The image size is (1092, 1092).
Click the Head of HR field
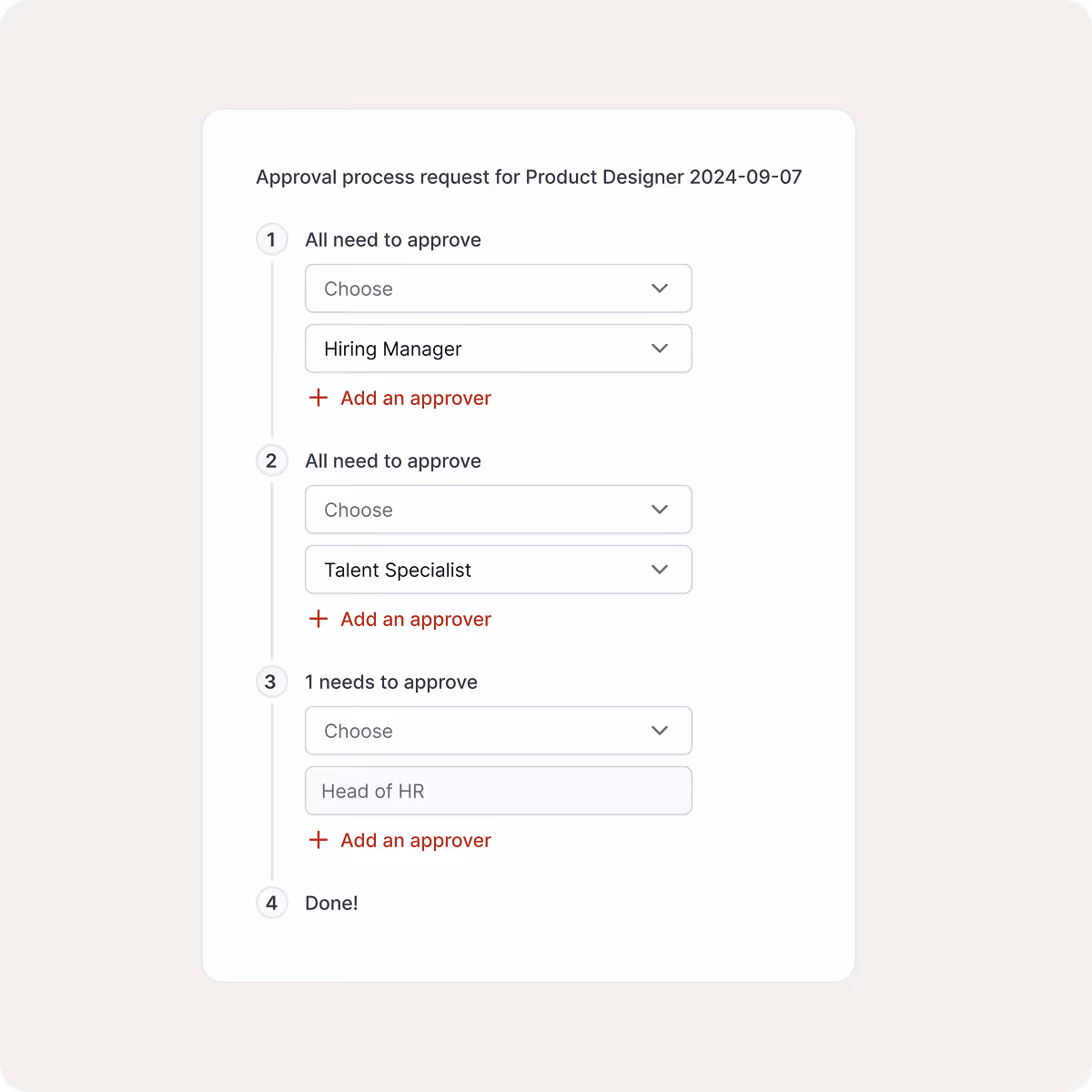click(499, 791)
